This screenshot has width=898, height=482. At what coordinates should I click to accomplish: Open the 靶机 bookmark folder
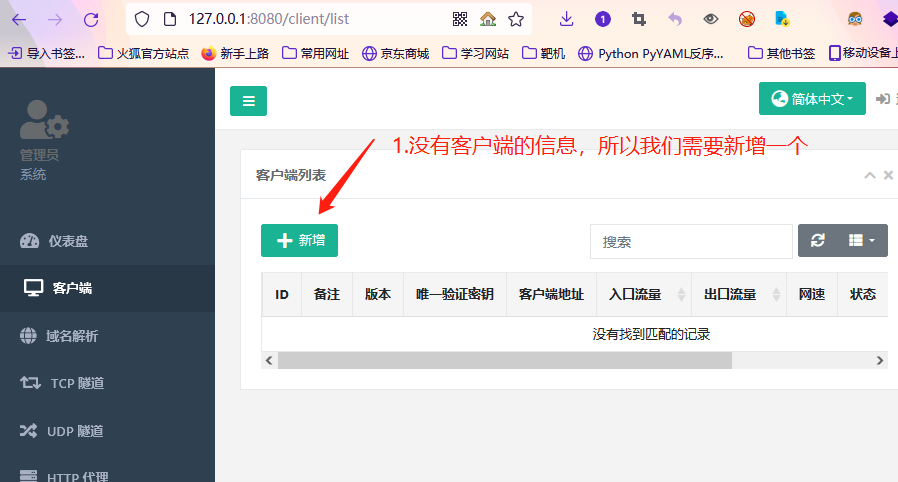[543, 53]
